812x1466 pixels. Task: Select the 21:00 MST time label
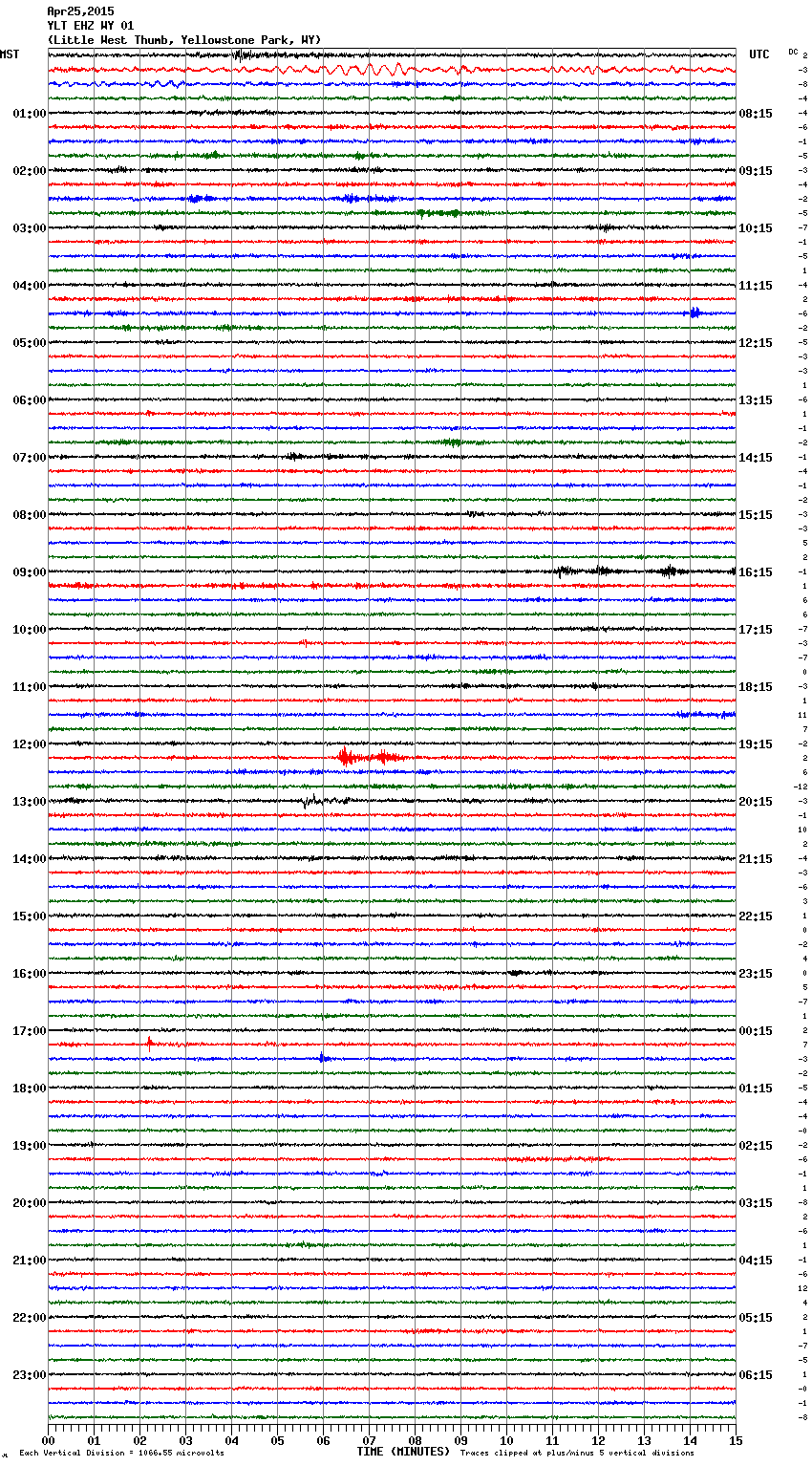pos(30,1261)
